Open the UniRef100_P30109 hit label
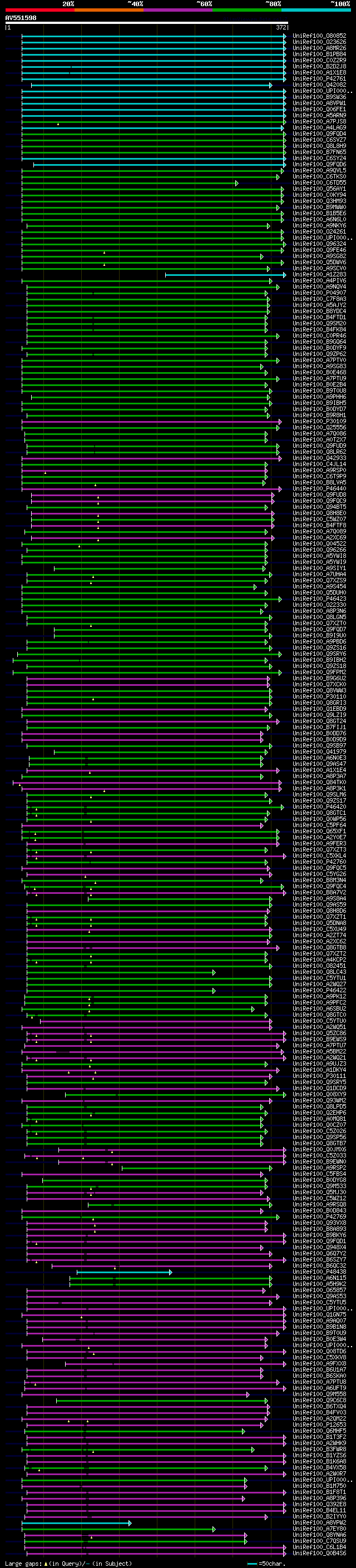The image size is (356, 1568). (x=319, y=421)
